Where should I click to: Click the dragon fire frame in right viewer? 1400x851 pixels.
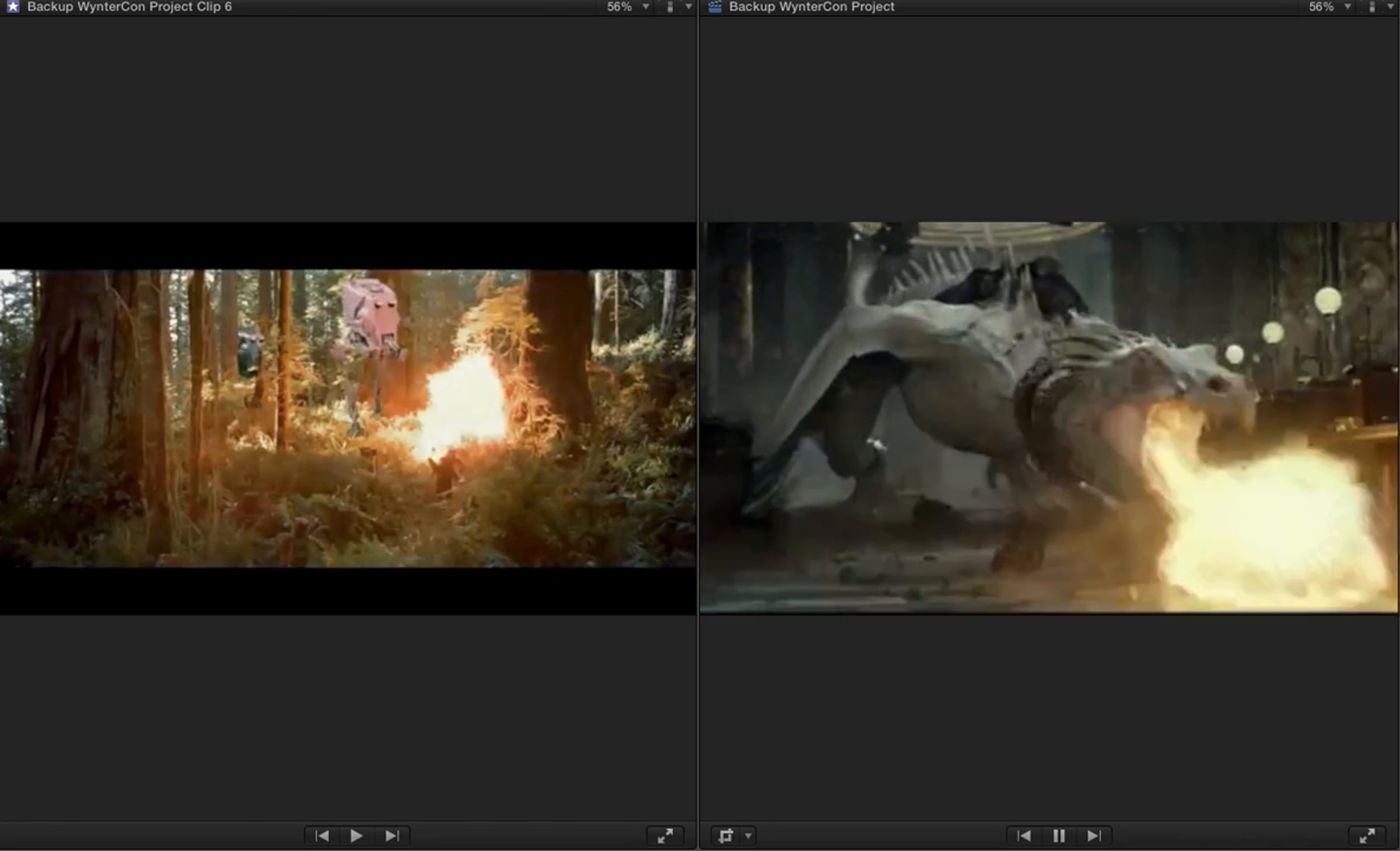click(x=1048, y=416)
